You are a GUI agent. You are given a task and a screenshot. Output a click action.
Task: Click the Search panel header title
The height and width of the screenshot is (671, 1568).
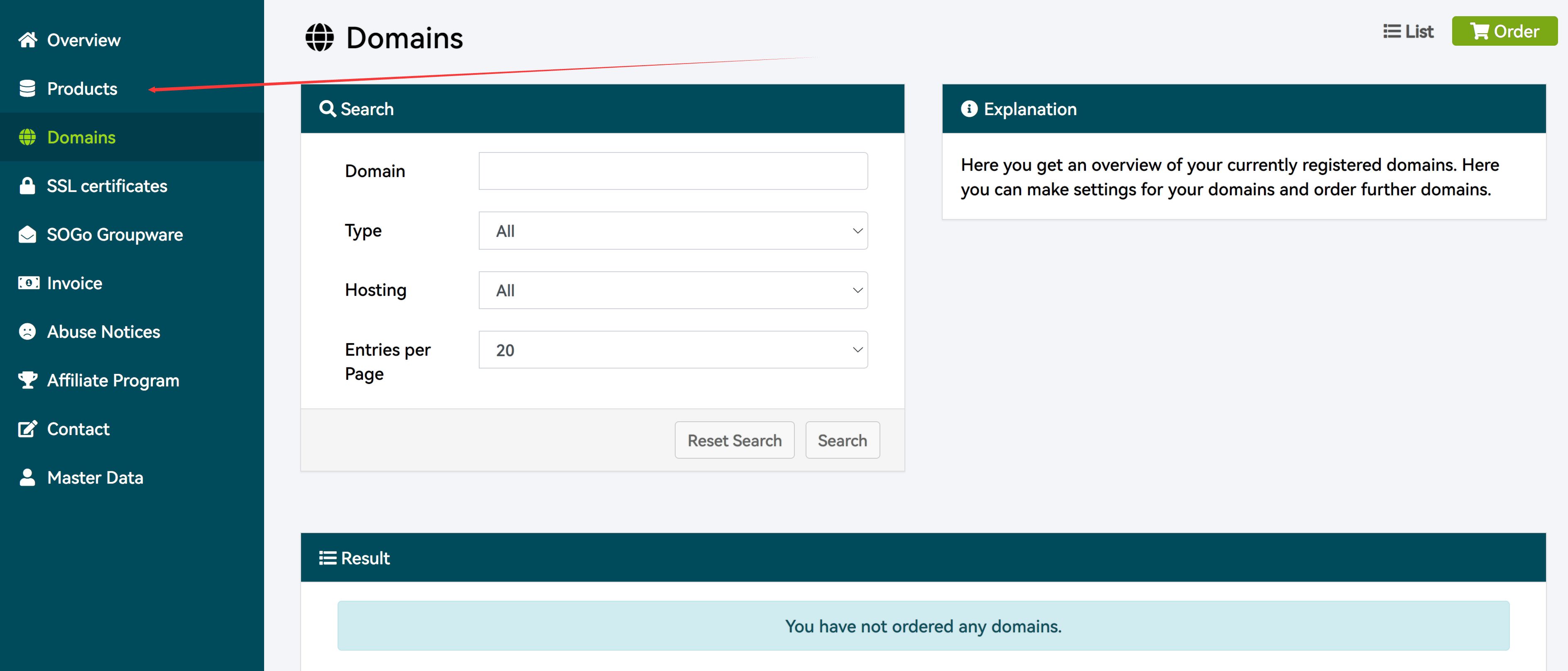[x=367, y=109]
